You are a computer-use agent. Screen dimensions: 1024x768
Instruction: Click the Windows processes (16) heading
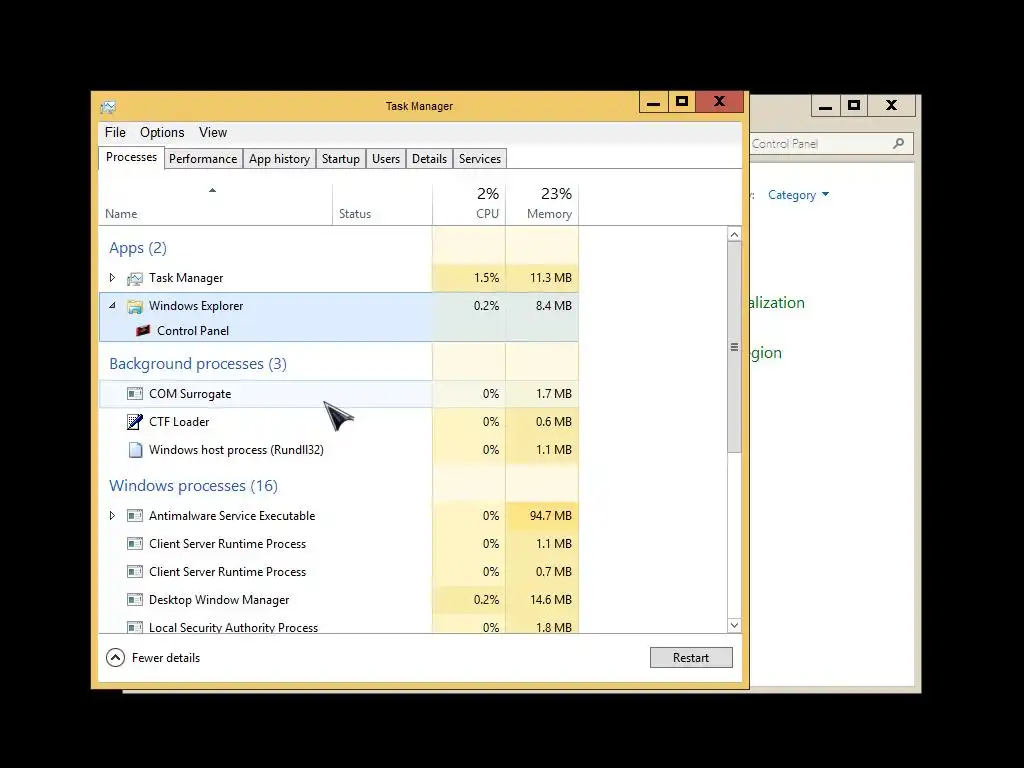pyautogui.click(x=193, y=486)
